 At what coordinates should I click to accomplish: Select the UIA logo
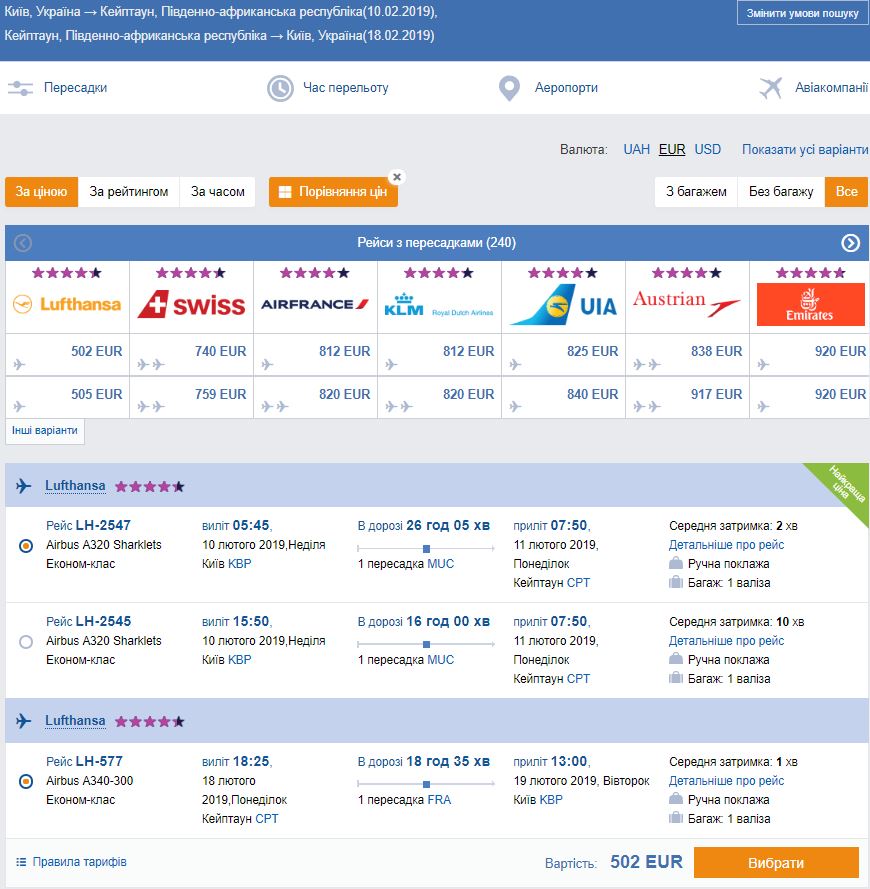point(563,305)
